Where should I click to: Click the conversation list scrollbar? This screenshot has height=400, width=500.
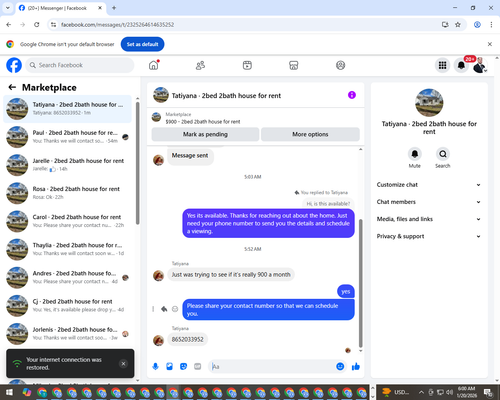click(x=138, y=163)
